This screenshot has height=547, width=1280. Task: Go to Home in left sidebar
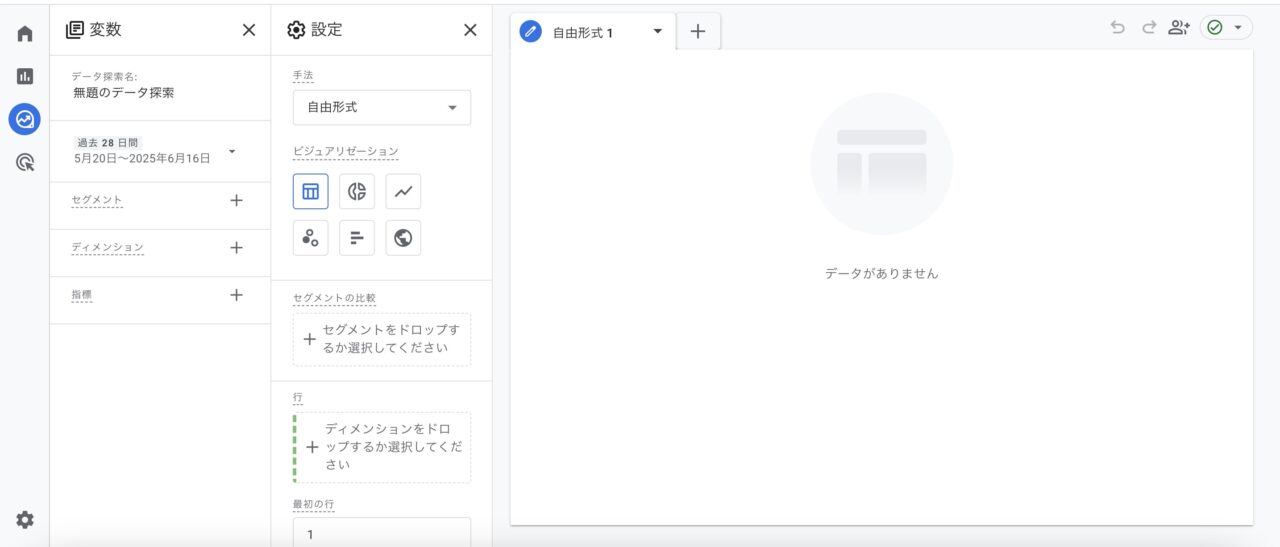click(24, 34)
